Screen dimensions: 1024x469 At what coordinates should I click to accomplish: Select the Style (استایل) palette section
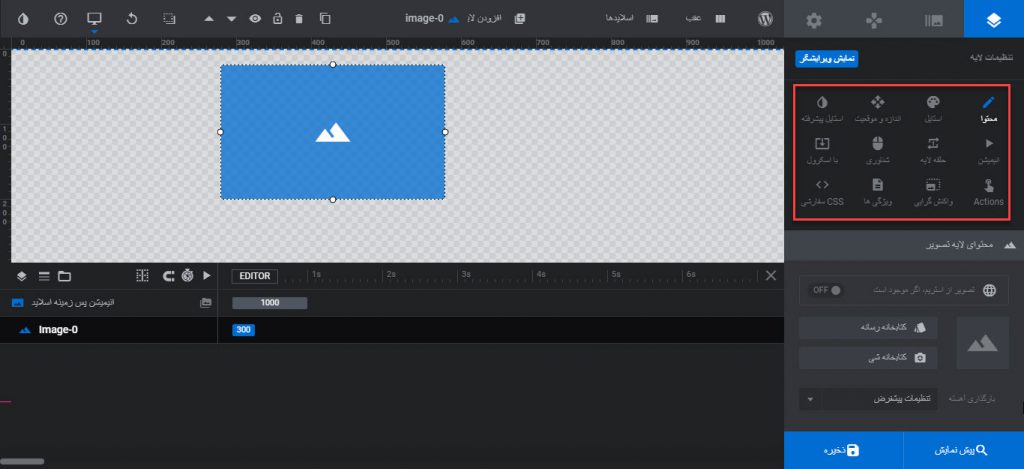tap(933, 110)
